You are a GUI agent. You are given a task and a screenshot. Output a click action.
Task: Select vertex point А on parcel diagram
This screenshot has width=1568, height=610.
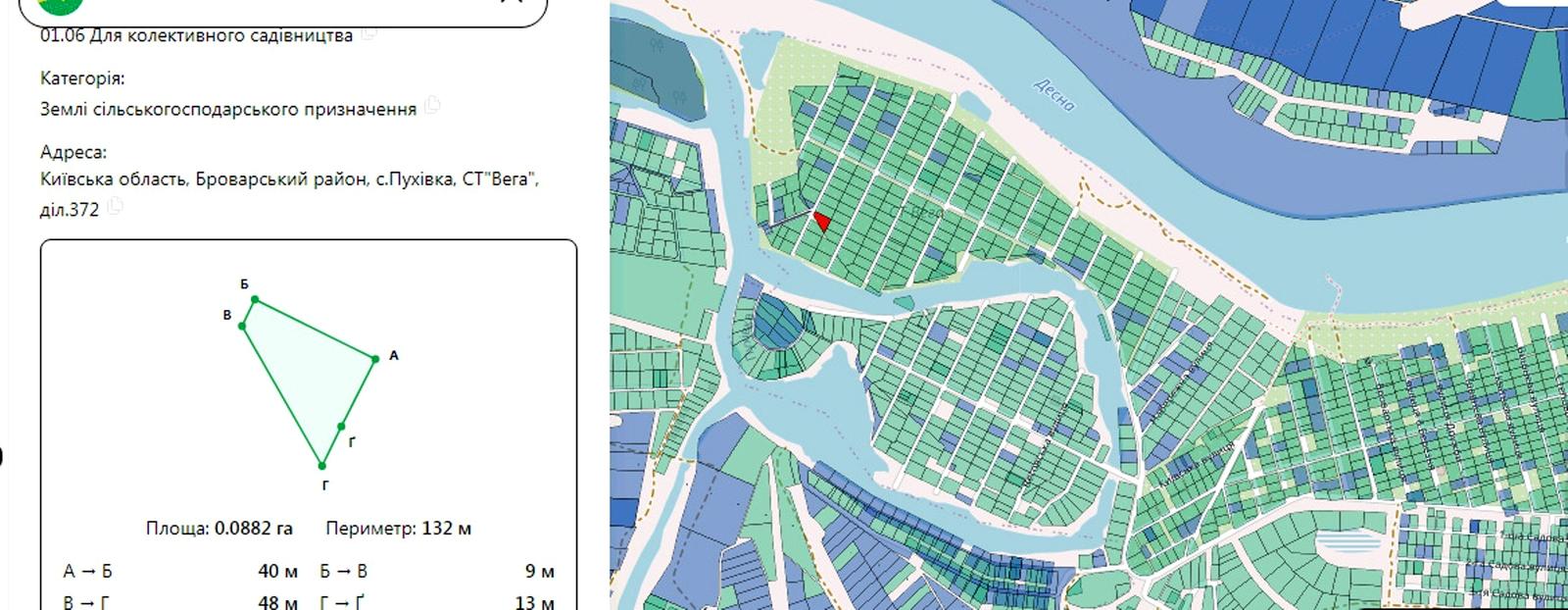375,359
